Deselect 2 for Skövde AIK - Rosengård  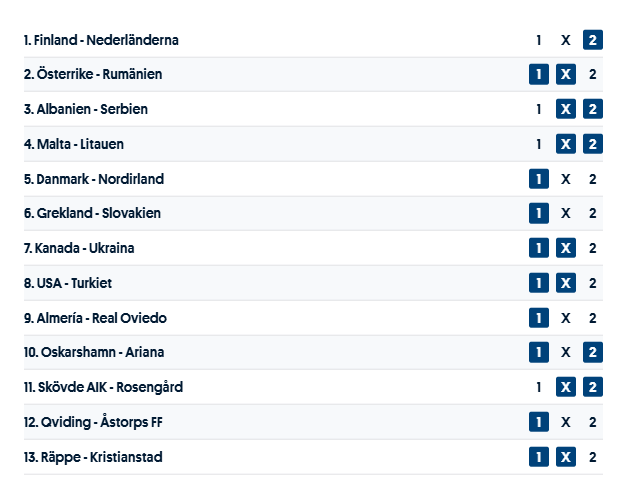[x=592, y=387]
